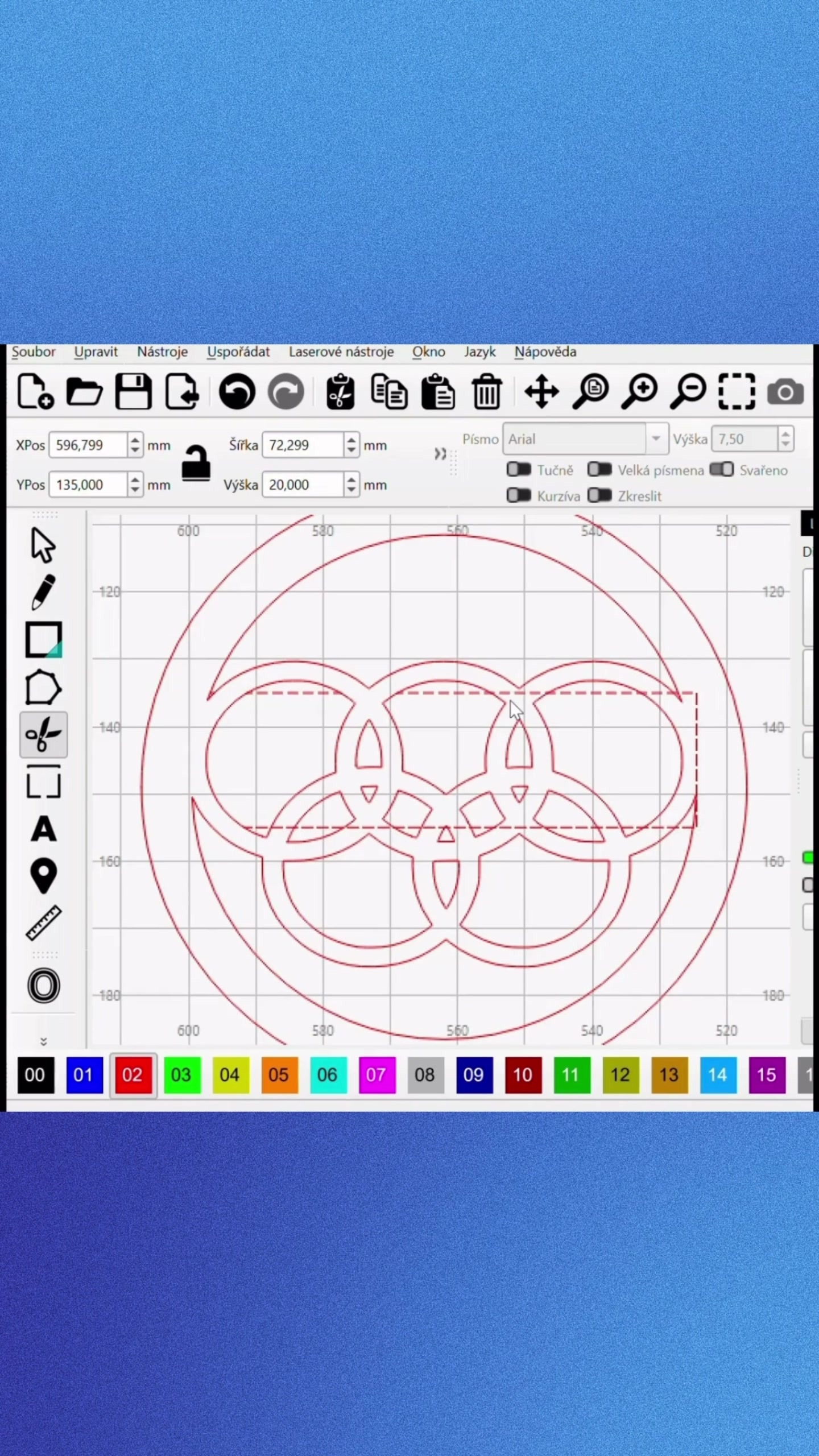The width and height of the screenshot is (819, 1456).
Task: Toggle the Svařeno switch
Action: [x=722, y=470]
